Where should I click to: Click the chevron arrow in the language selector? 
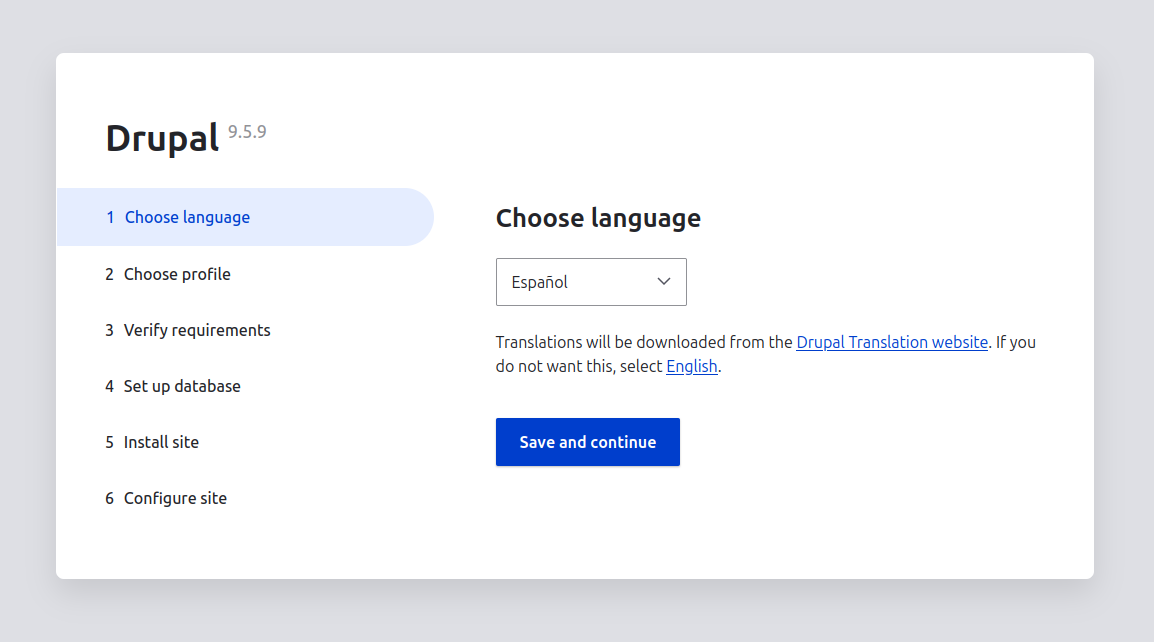click(664, 282)
